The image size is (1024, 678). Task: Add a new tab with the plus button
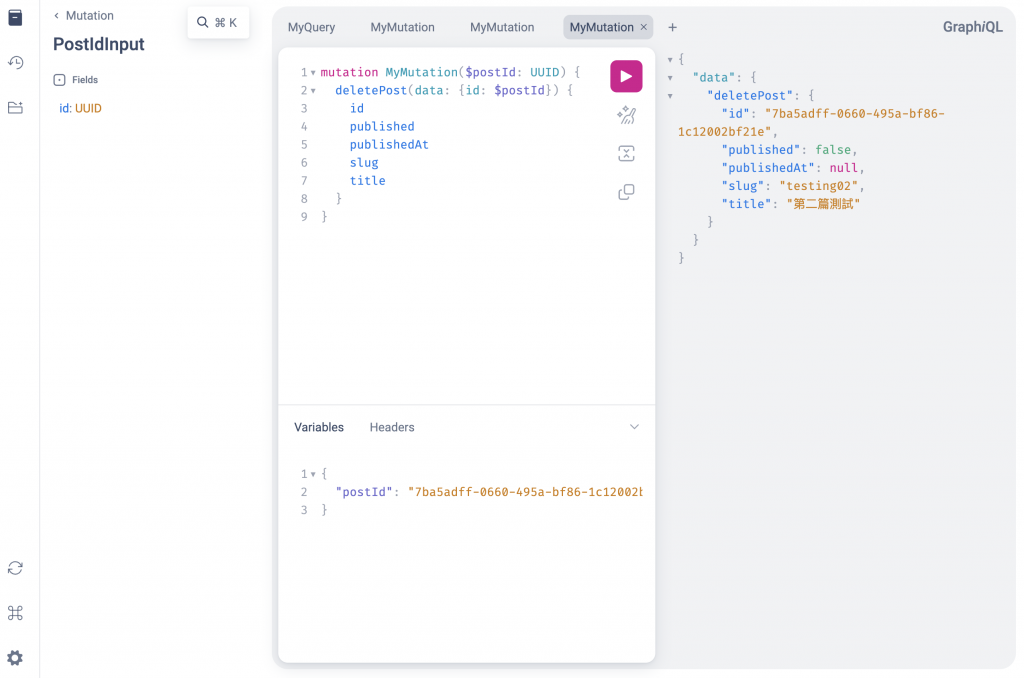tap(672, 27)
